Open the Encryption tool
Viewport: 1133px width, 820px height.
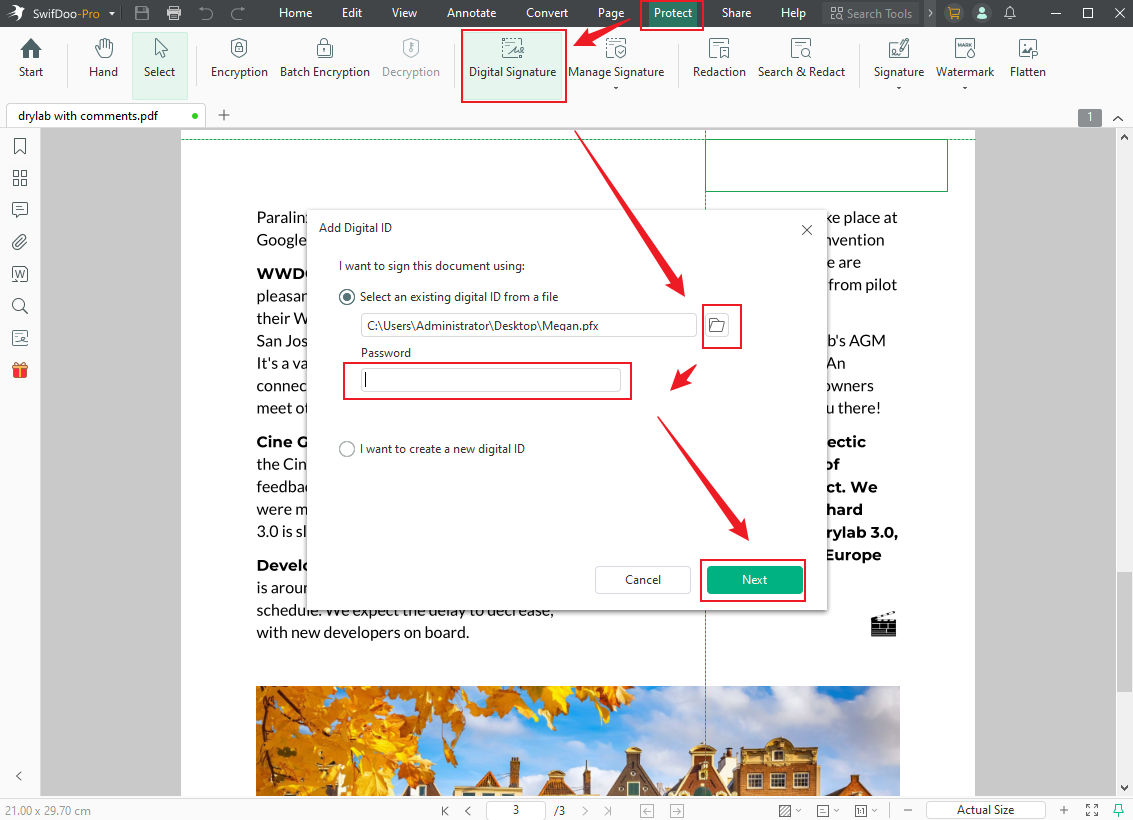(x=238, y=58)
